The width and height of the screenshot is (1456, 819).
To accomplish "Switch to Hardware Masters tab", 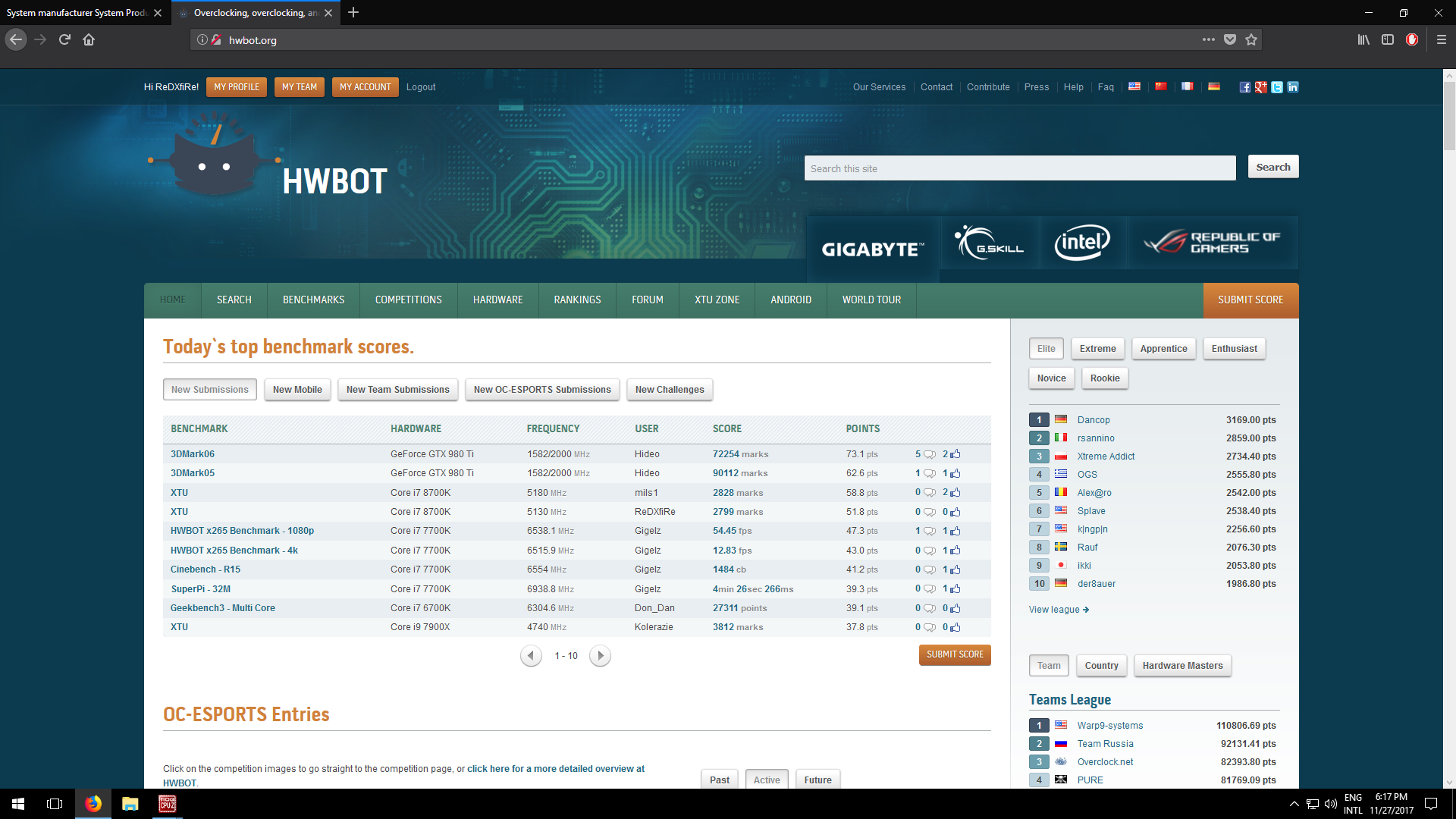I will [1182, 666].
